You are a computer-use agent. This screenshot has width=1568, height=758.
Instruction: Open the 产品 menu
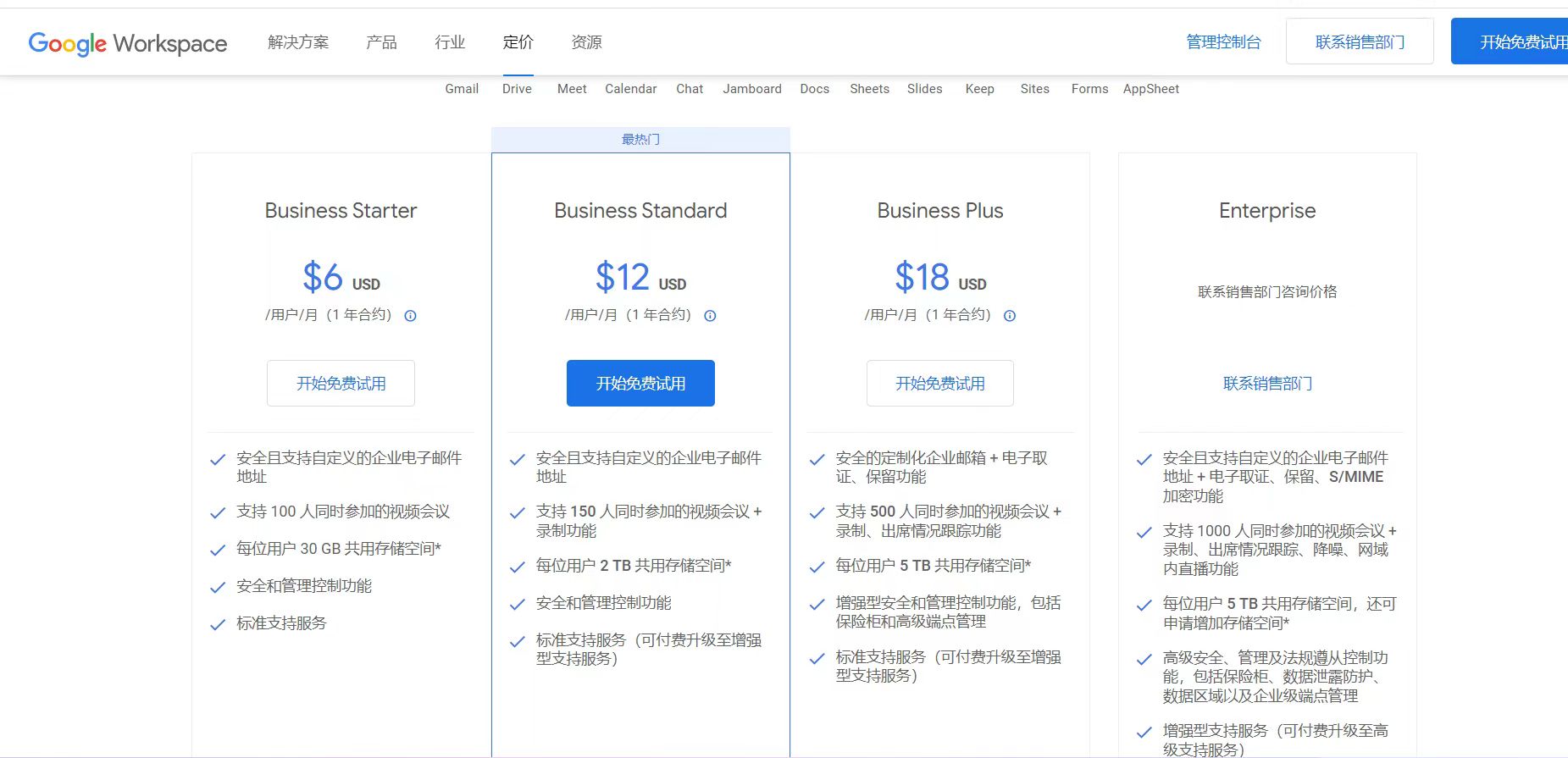381,42
